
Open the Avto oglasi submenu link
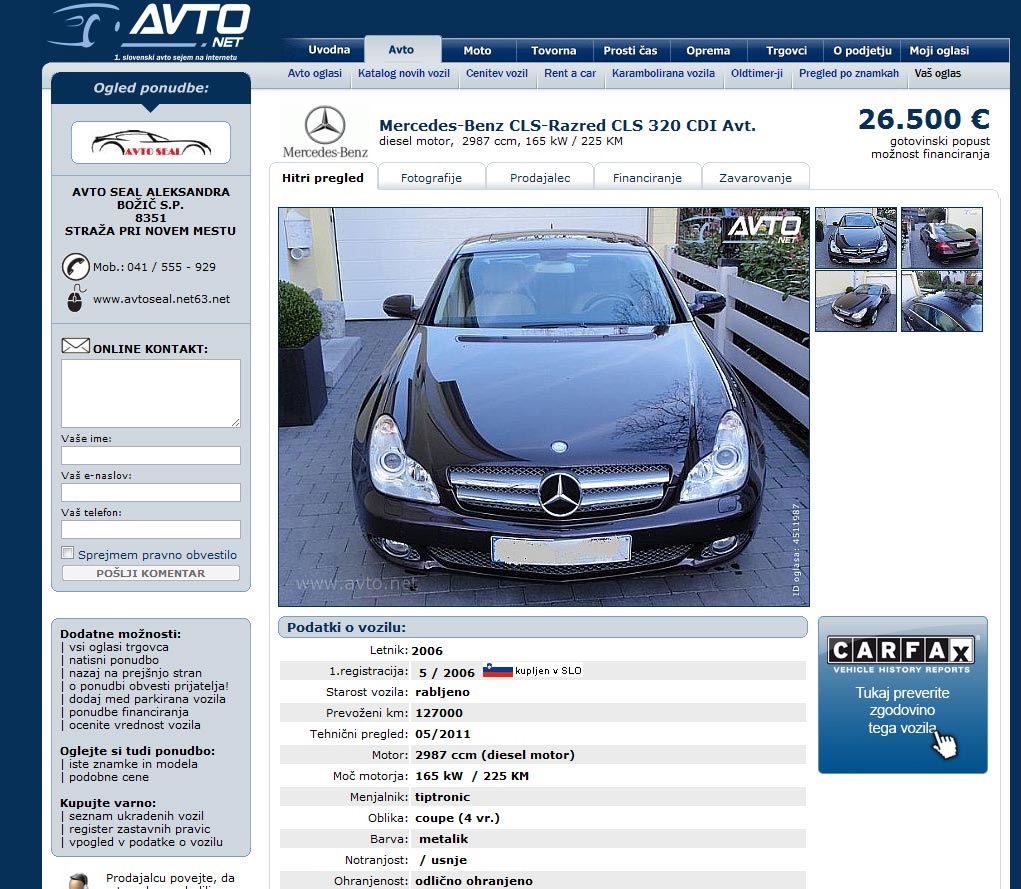pos(315,74)
